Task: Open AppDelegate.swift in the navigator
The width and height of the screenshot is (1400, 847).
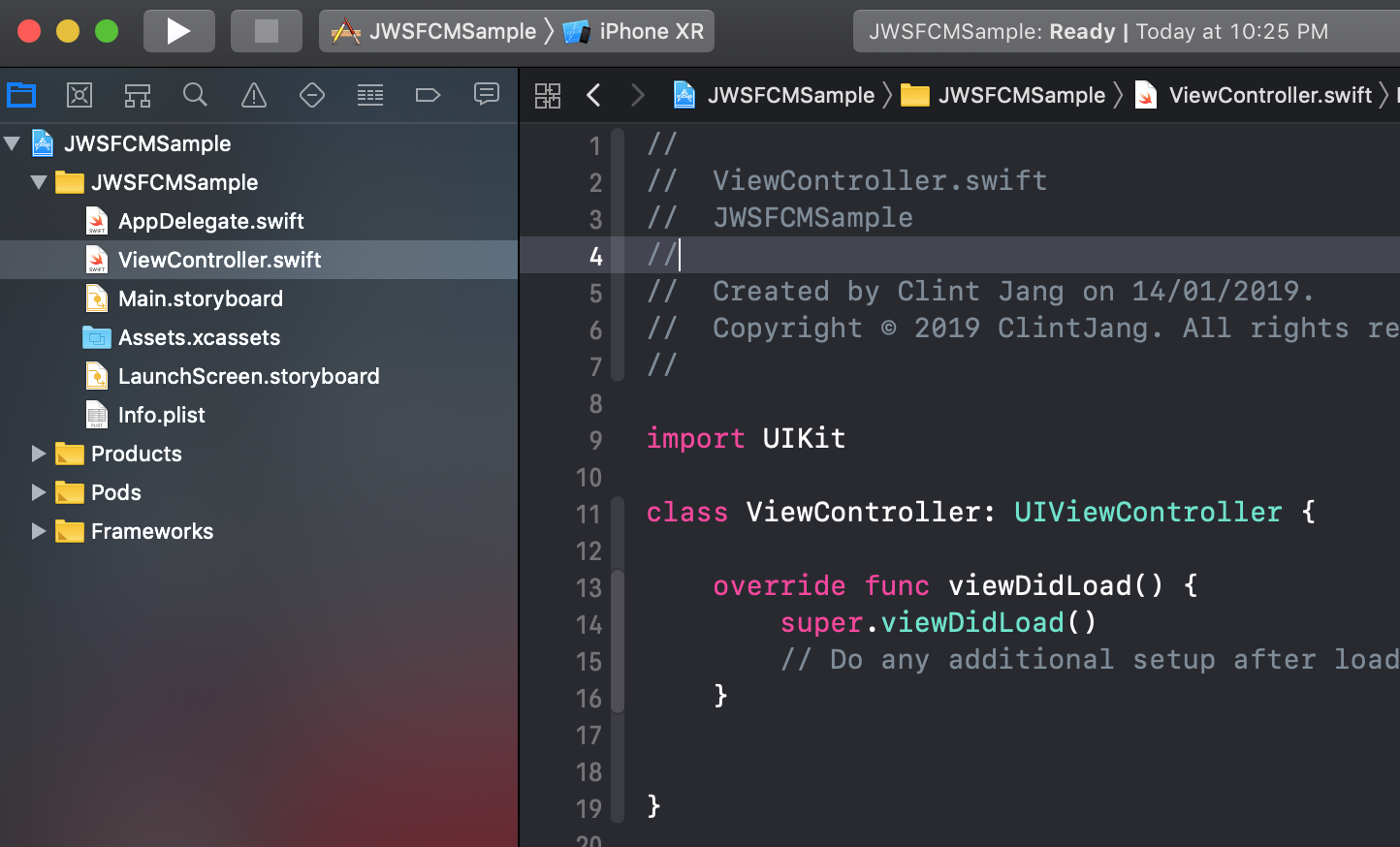Action: 259,221
